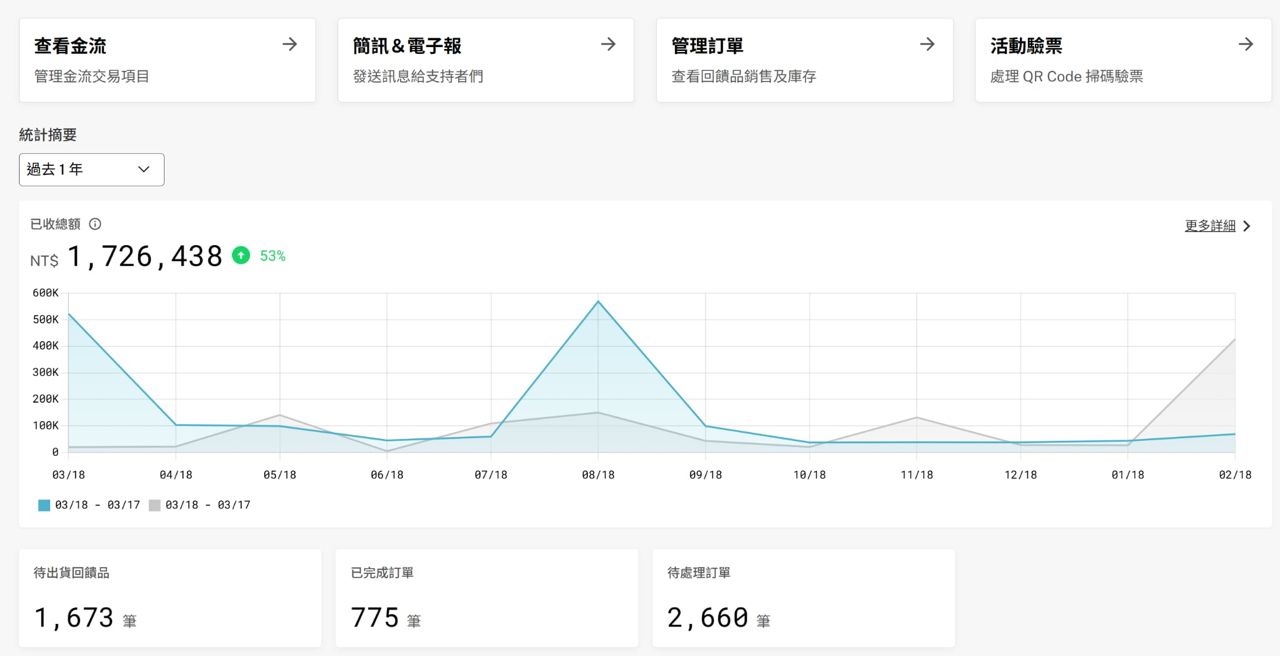Click the 待處理訂單 statistic card
The width and height of the screenshot is (1280, 656).
point(803,598)
